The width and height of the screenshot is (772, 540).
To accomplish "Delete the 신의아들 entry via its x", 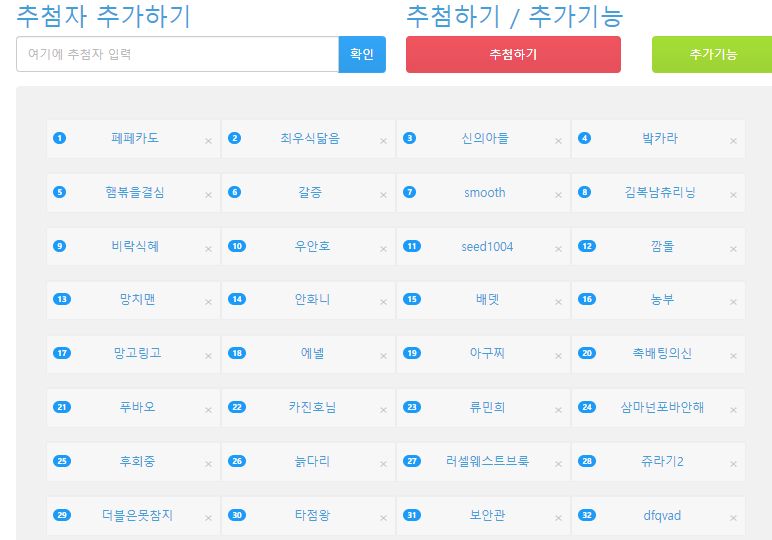I will click(558, 141).
